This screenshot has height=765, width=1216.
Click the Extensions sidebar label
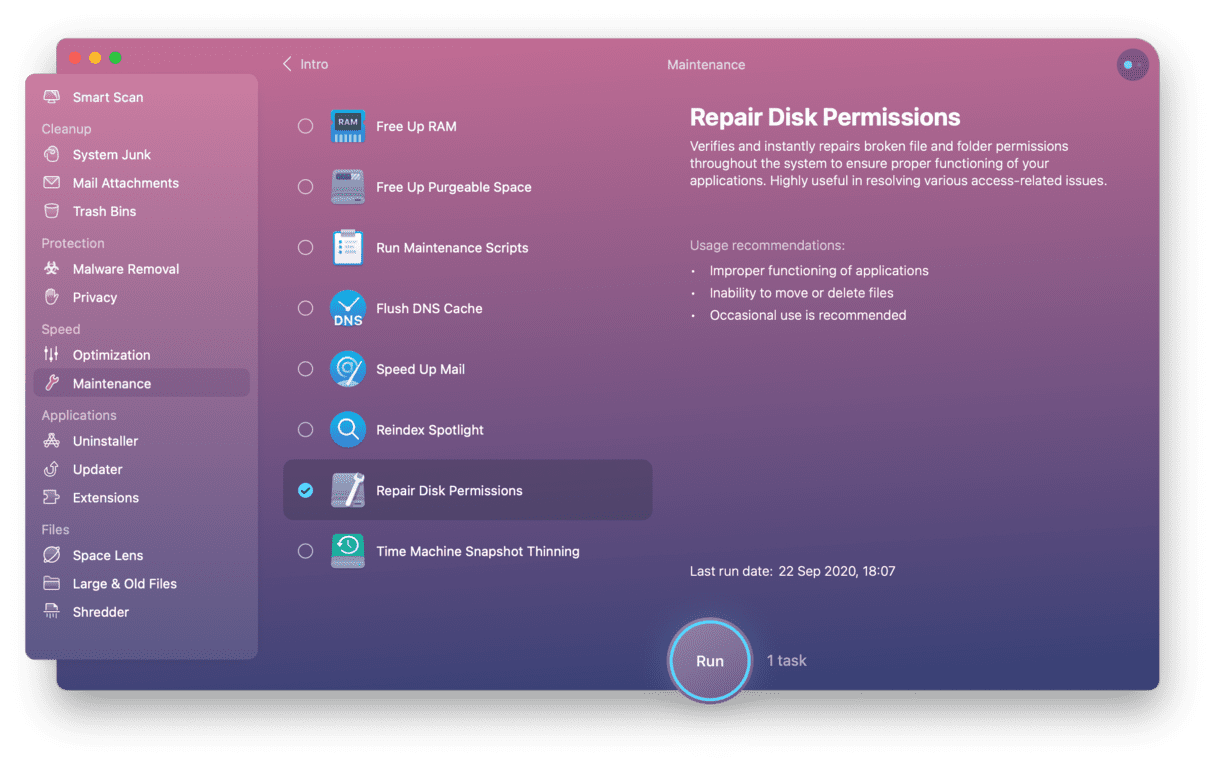point(106,497)
